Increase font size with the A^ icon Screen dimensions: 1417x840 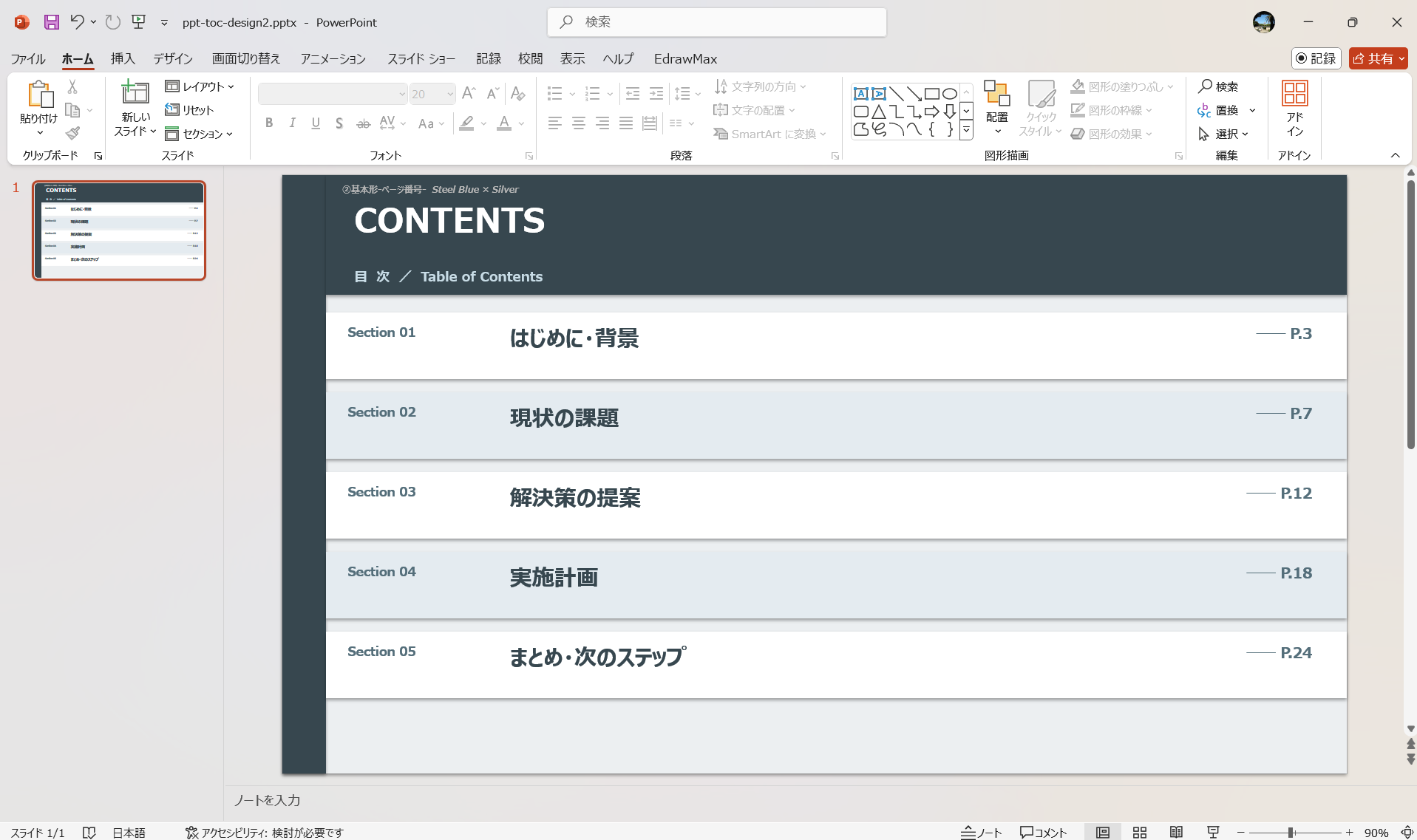[468, 94]
